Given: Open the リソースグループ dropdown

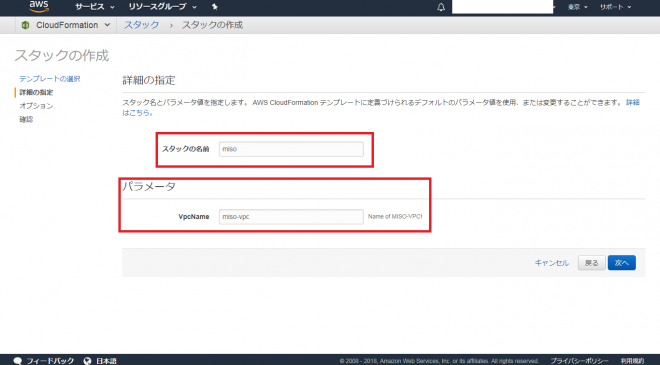Looking at the screenshot, I should tap(162, 7).
